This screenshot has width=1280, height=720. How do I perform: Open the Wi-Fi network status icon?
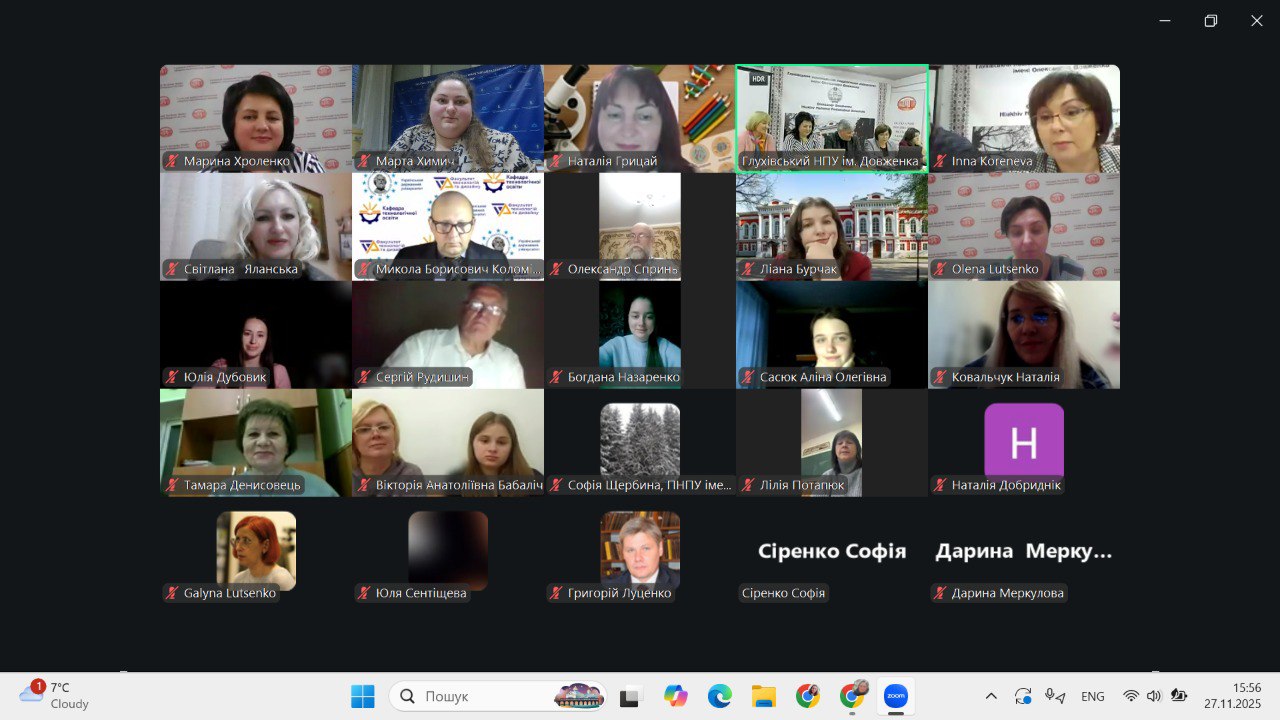pyautogui.click(x=1131, y=696)
